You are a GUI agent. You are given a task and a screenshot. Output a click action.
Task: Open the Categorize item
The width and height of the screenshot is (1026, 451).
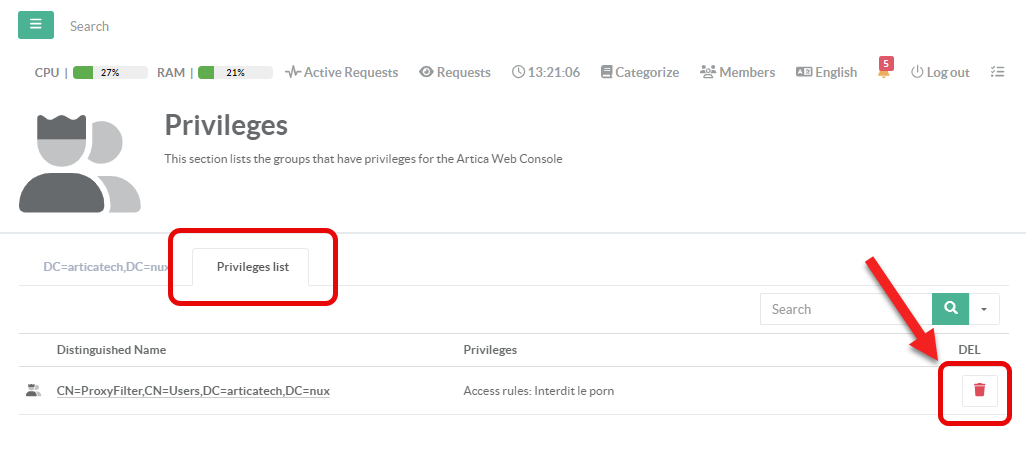pos(639,72)
